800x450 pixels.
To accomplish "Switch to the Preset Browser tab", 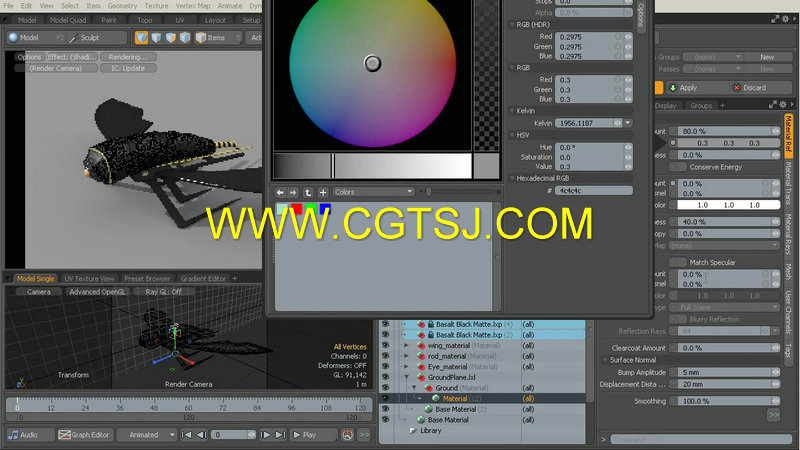I will coord(147,279).
